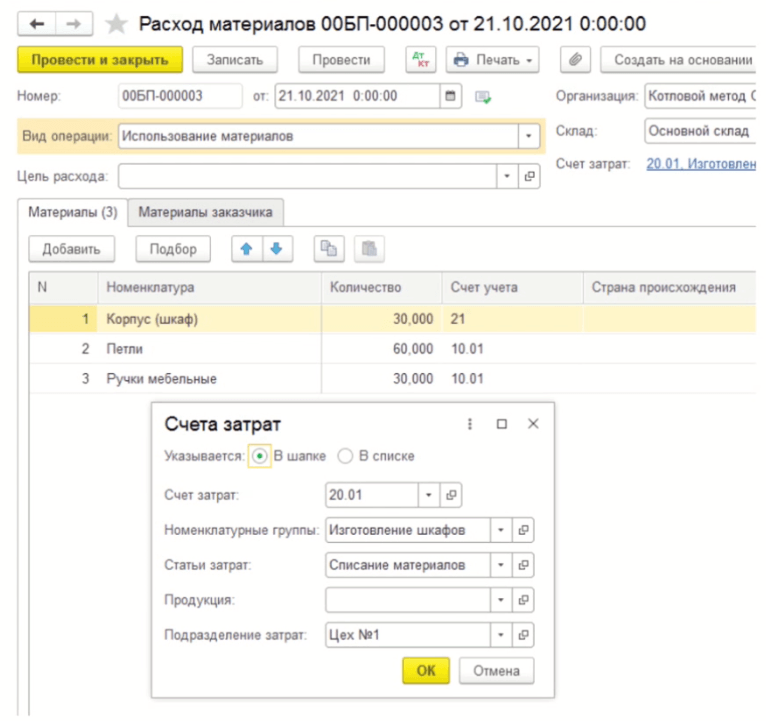The height and width of the screenshot is (721, 766).
Task: Show Дт/Кт accounting entries
Action: 420,60
